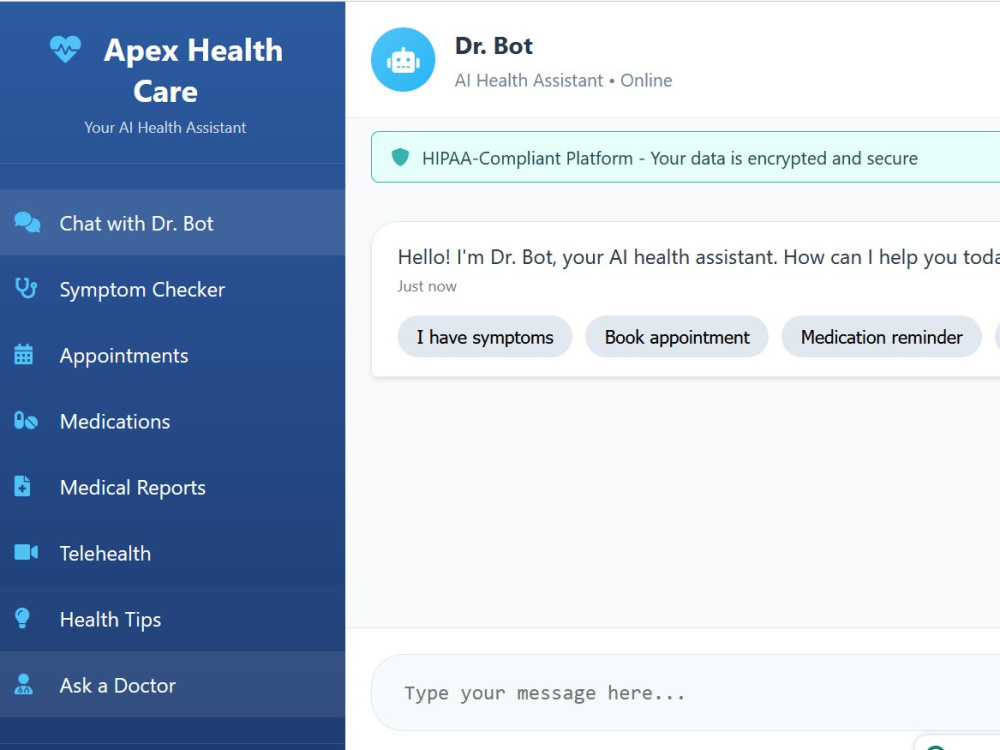Show Health Tips

(172, 619)
